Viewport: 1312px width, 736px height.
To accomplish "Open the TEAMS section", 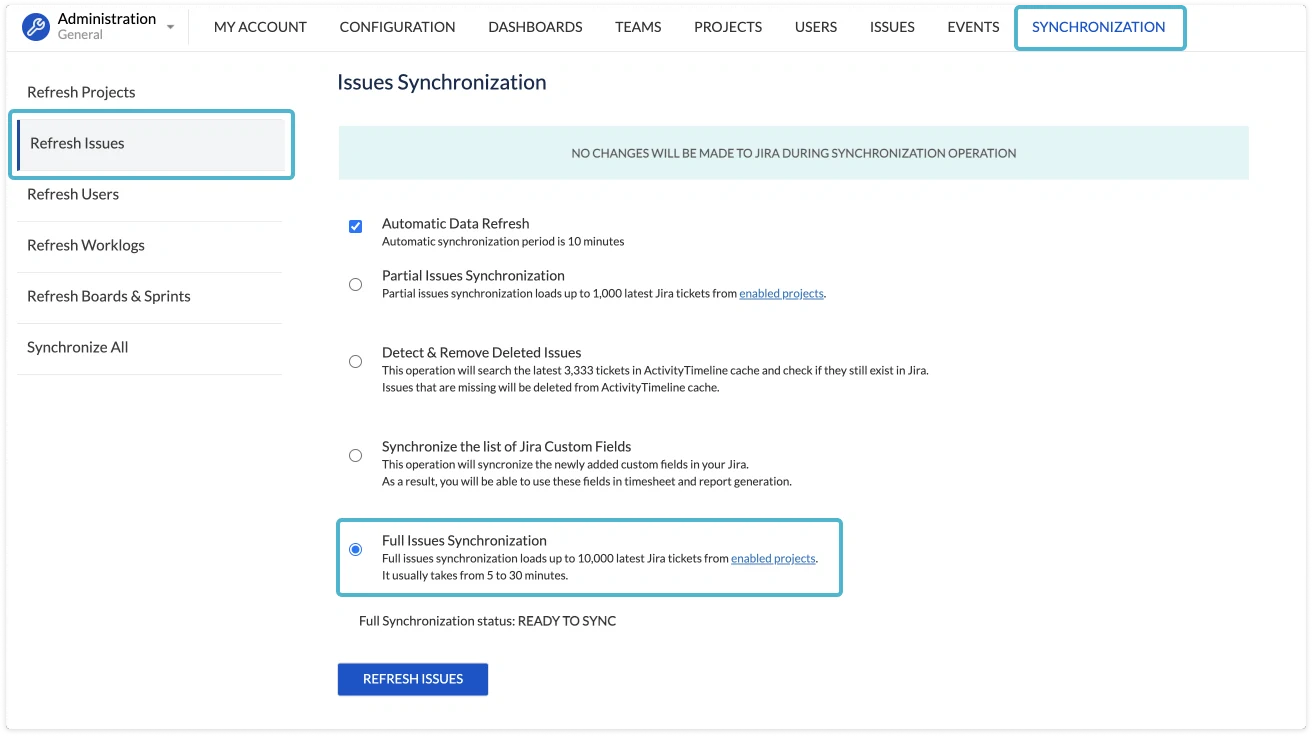I will (x=638, y=27).
